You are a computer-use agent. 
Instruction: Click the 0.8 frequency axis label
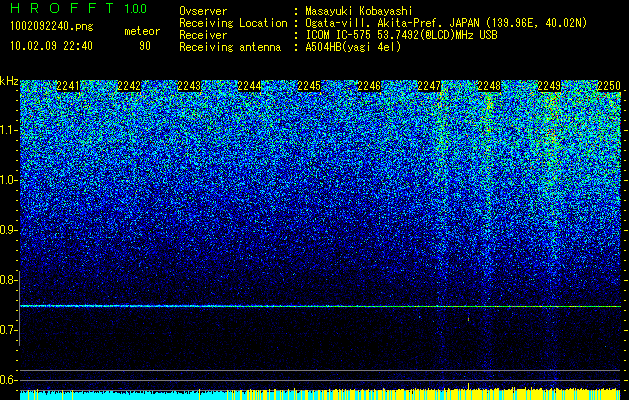(x=8, y=280)
